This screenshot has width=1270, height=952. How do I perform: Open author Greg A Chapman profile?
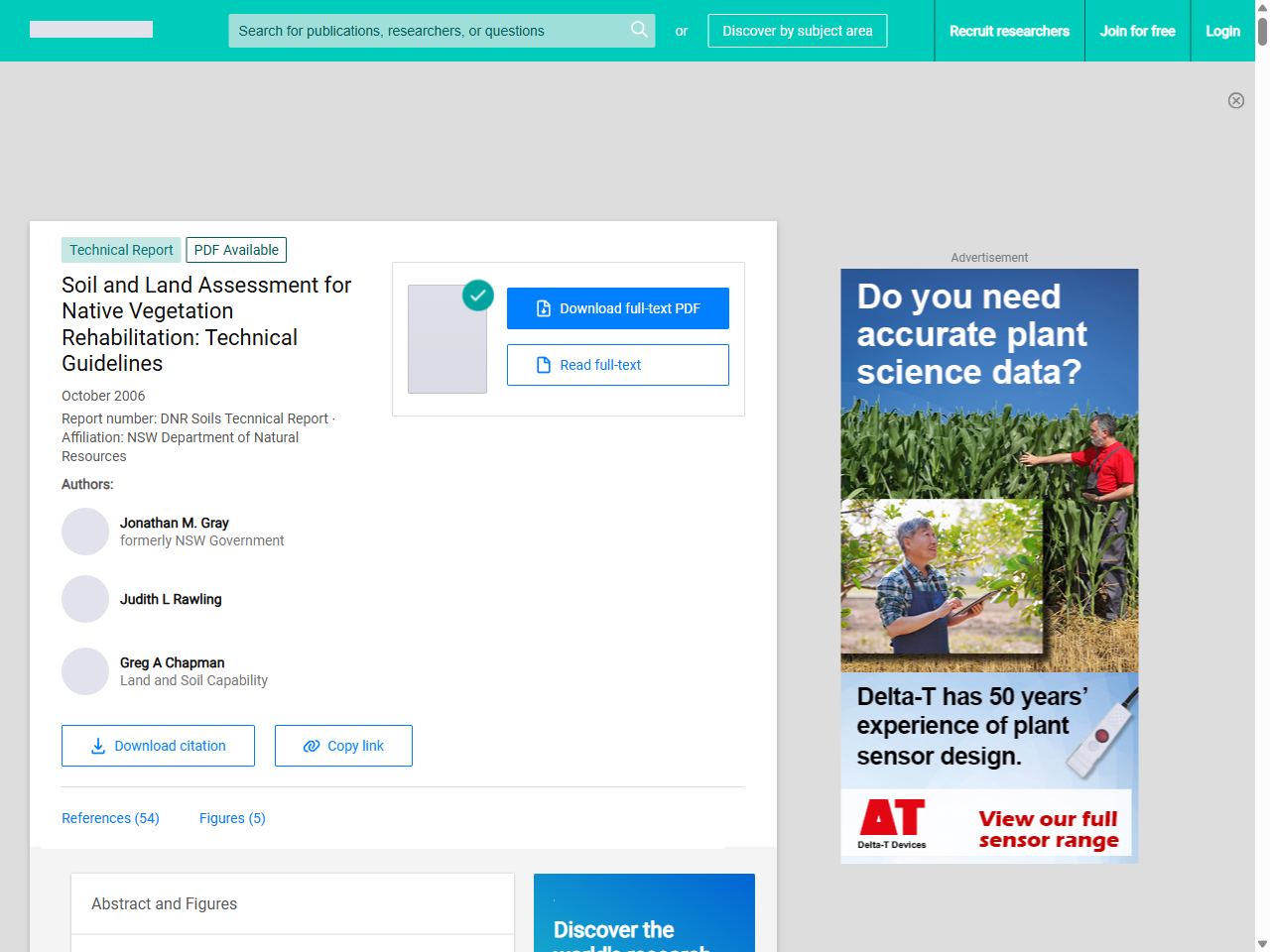[x=172, y=662]
